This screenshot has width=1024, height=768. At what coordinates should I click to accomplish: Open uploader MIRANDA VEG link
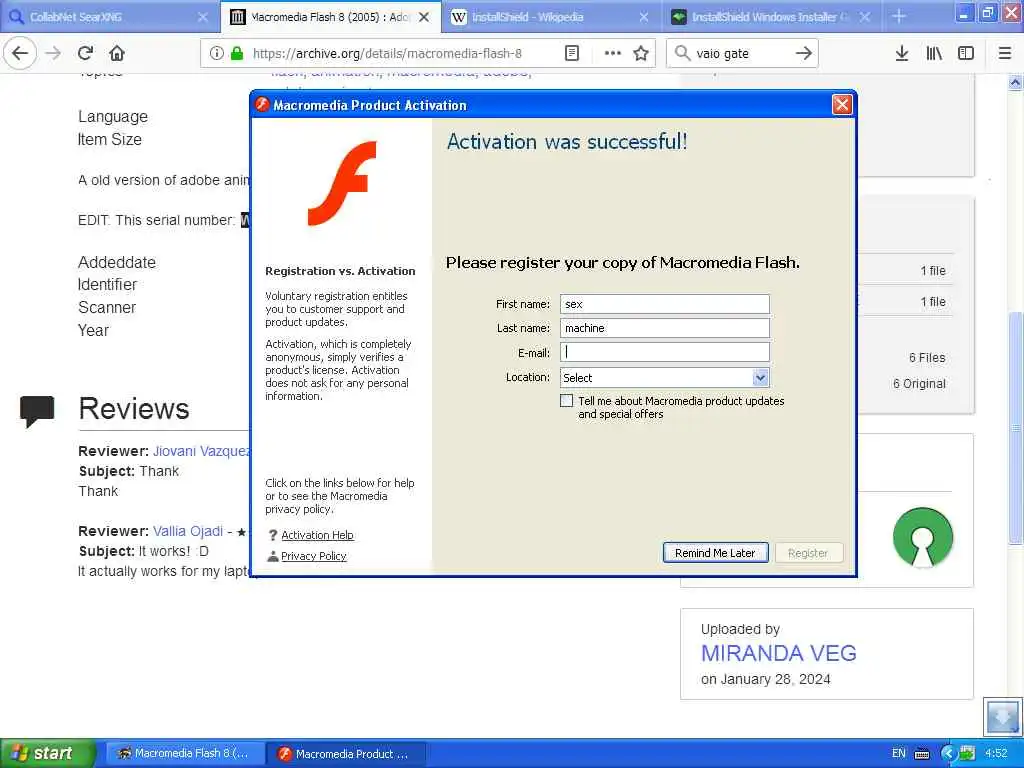click(778, 653)
